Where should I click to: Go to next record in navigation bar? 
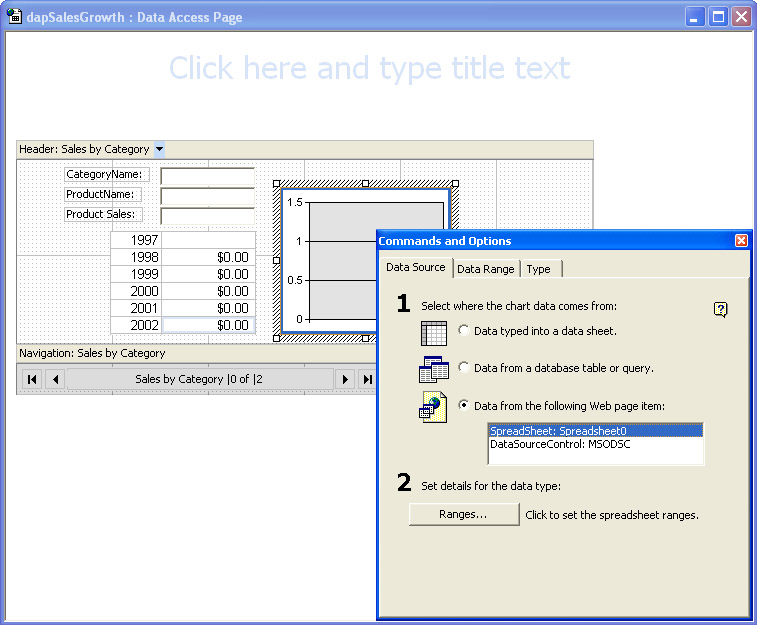[345, 379]
